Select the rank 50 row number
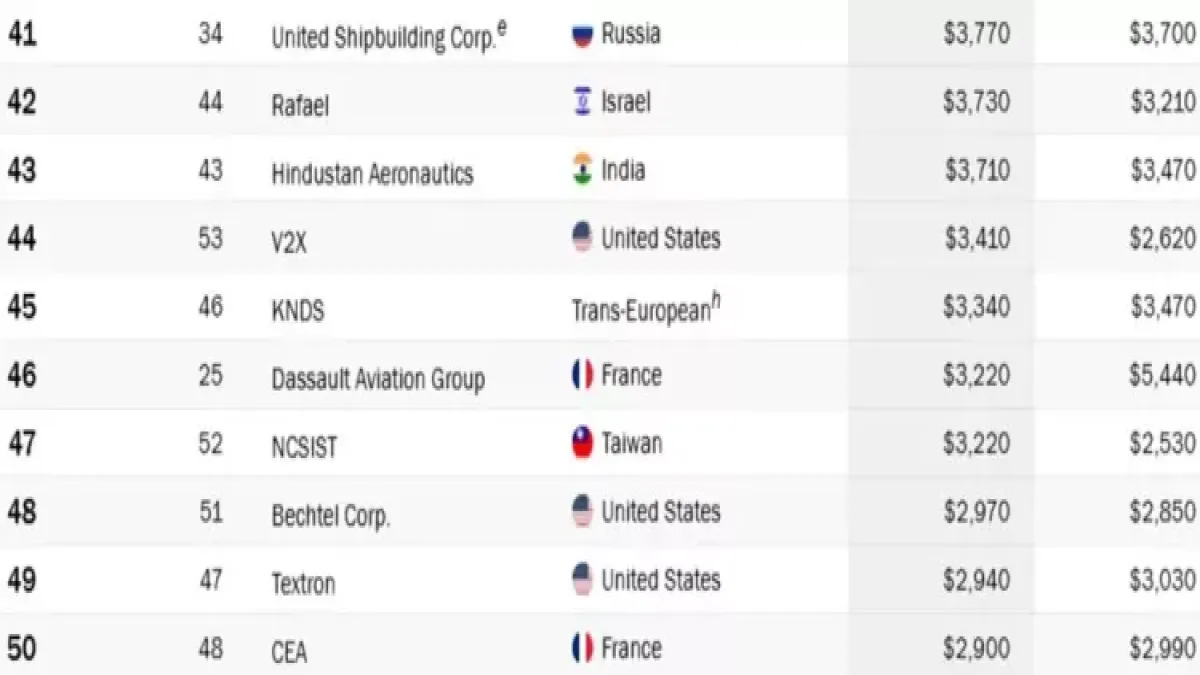 22,649
